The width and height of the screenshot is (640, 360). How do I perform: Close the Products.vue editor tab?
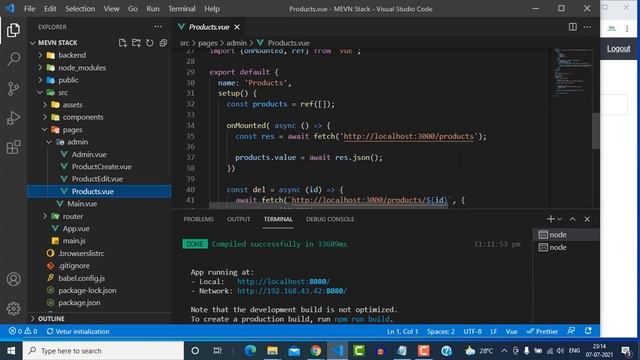coord(237,27)
